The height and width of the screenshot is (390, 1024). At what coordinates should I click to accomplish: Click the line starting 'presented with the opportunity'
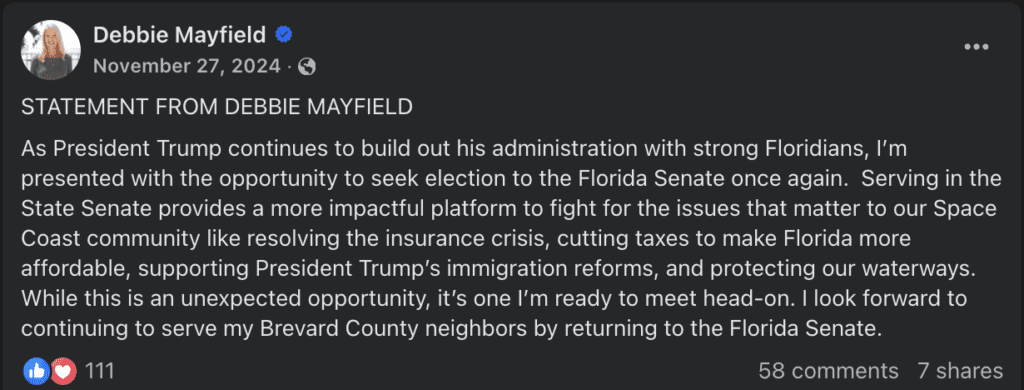pos(511,180)
